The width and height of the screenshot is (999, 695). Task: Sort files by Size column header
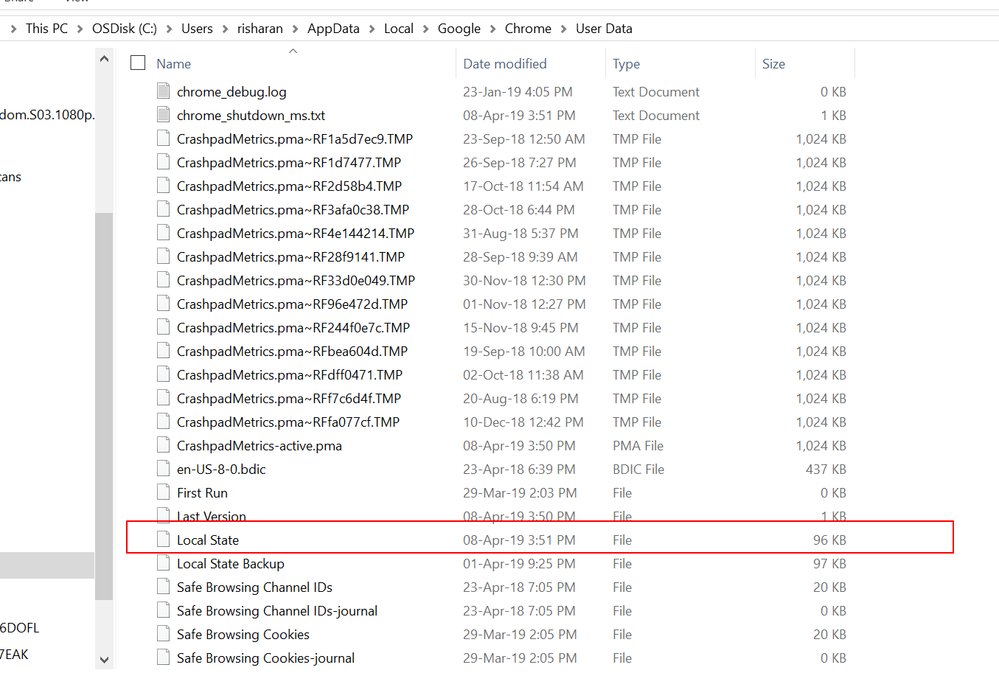[773, 64]
